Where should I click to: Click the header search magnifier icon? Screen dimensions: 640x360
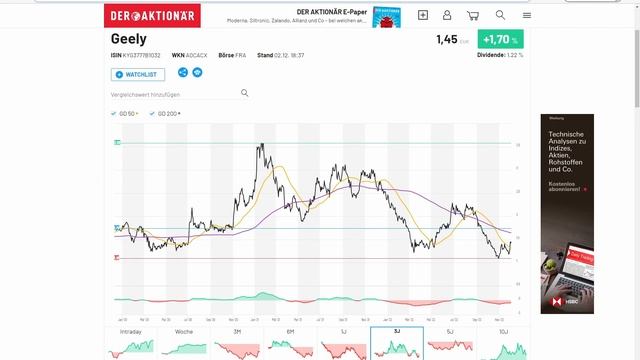tap(500, 15)
